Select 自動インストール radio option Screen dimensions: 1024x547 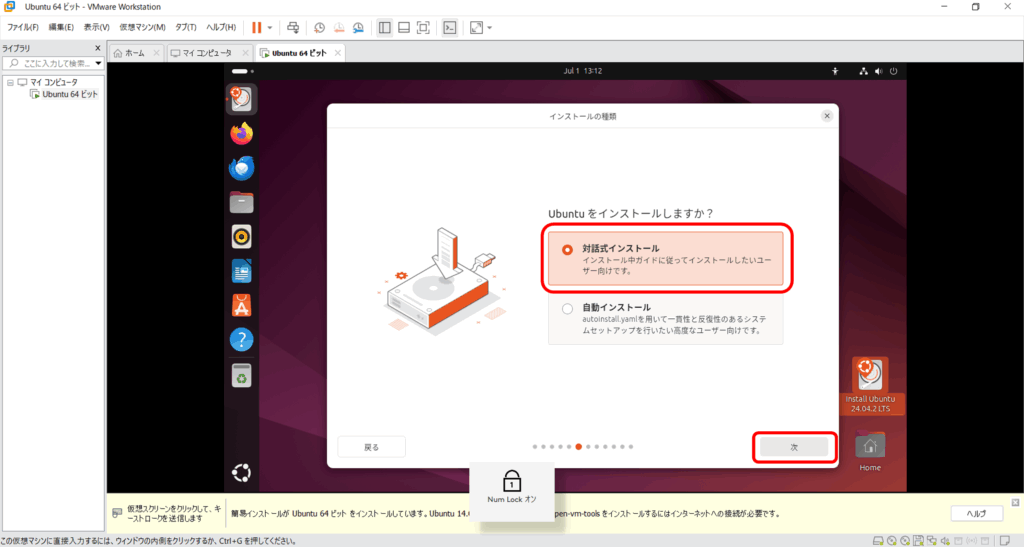[568, 309]
